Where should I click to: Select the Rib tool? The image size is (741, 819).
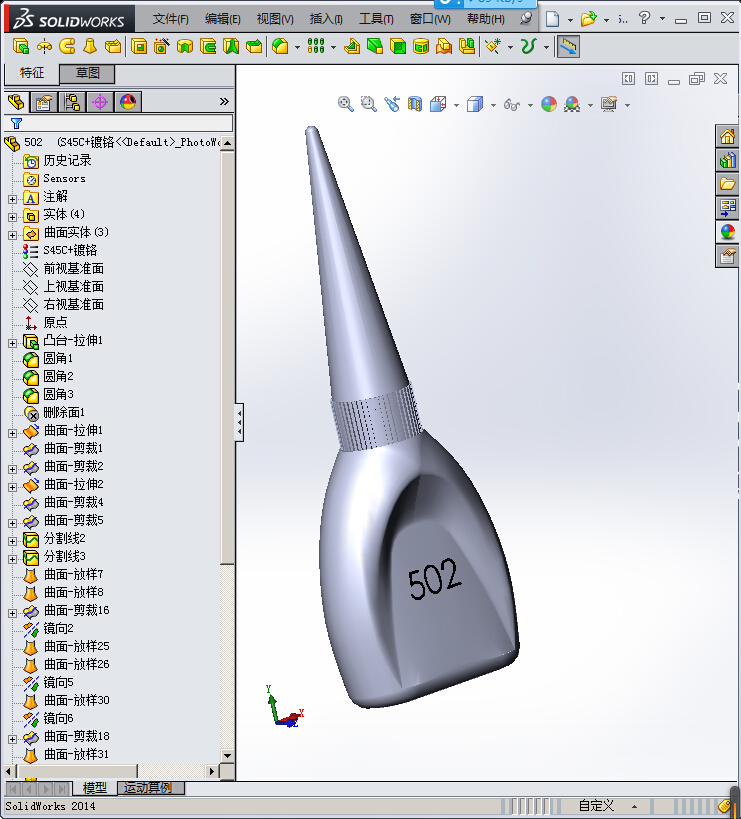pyautogui.click(x=351, y=46)
